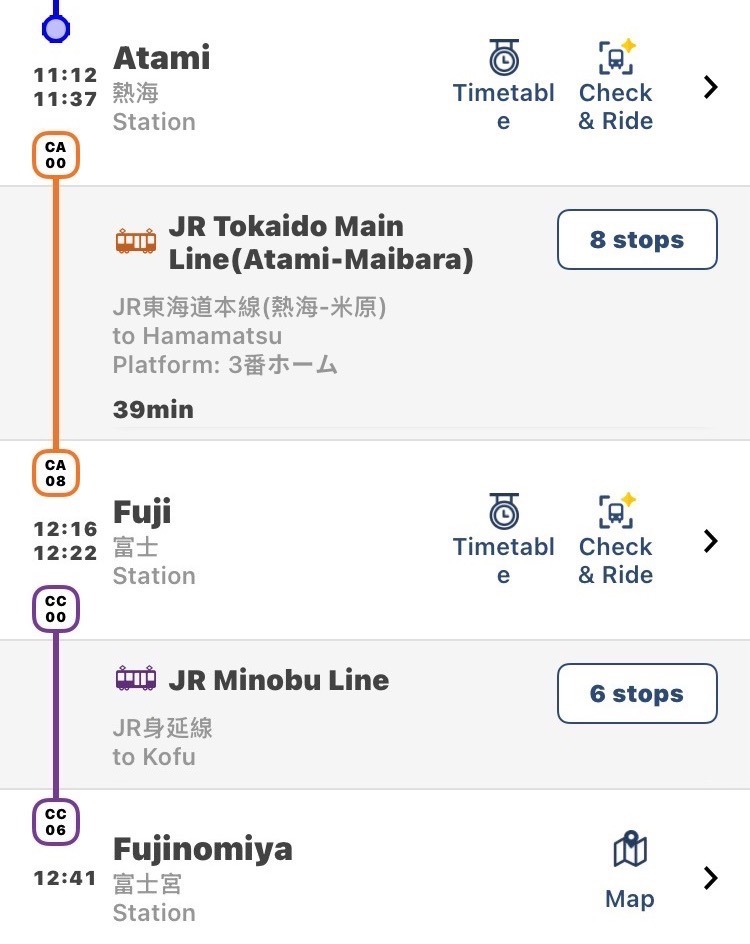Image resolution: width=750 pixels, height=944 pixels.
Task: Open Fuji station details chevron
Action: [711, 541]
